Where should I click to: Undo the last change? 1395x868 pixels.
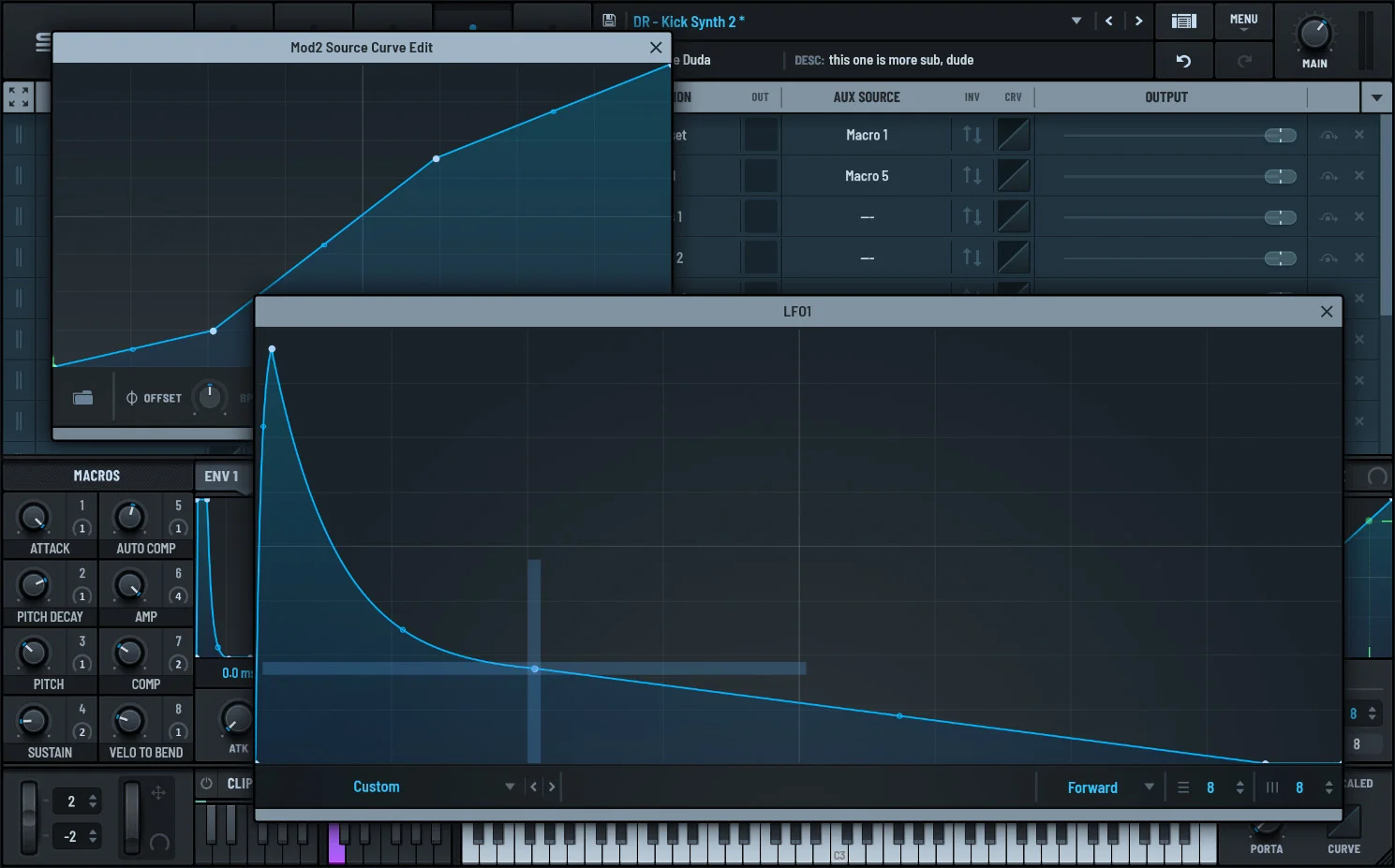[x=1183, y=61]
